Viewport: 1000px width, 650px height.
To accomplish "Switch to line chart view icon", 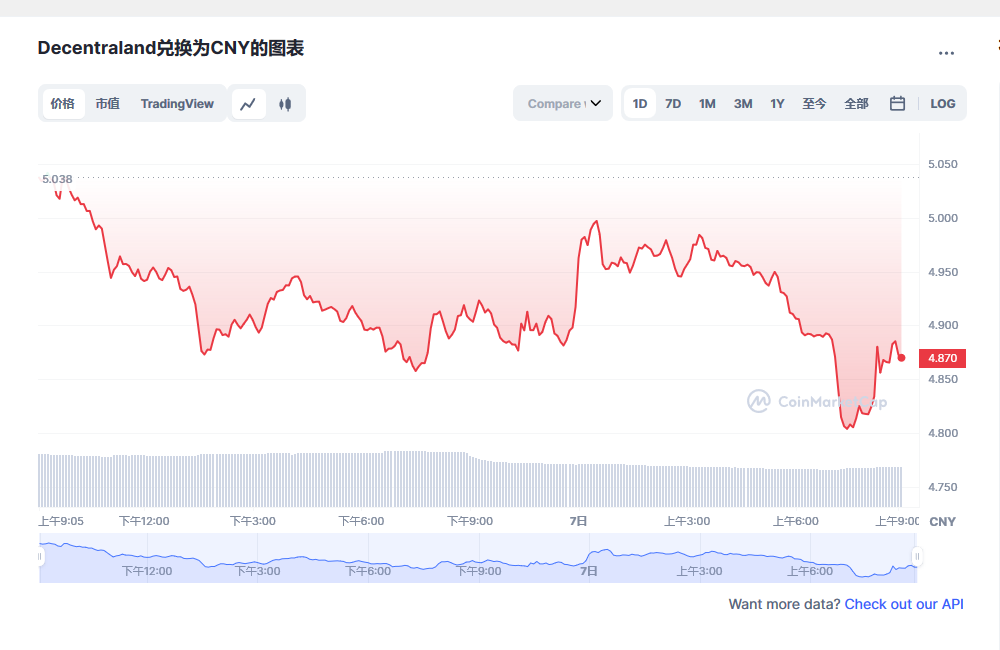I will pyautogui.click(x=248, y=104).
